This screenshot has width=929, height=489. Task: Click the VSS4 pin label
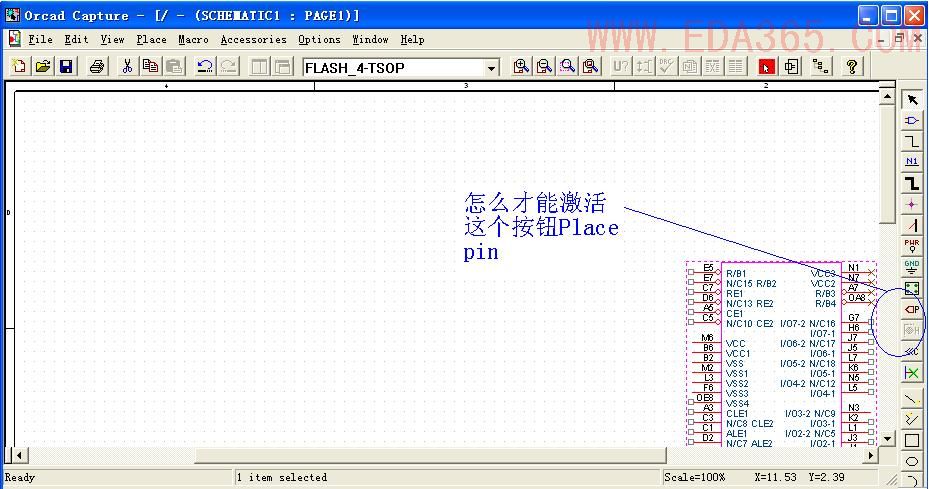pos(738,404)
